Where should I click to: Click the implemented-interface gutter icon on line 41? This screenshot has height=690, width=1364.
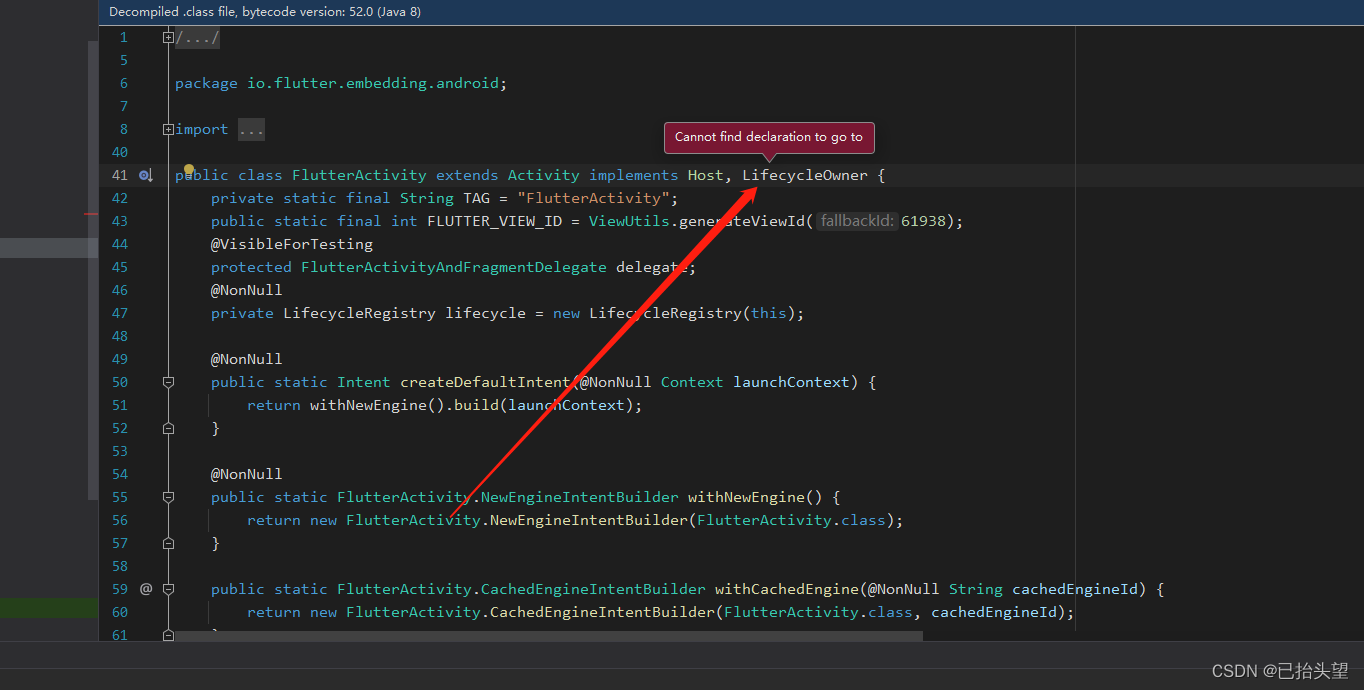146,175
